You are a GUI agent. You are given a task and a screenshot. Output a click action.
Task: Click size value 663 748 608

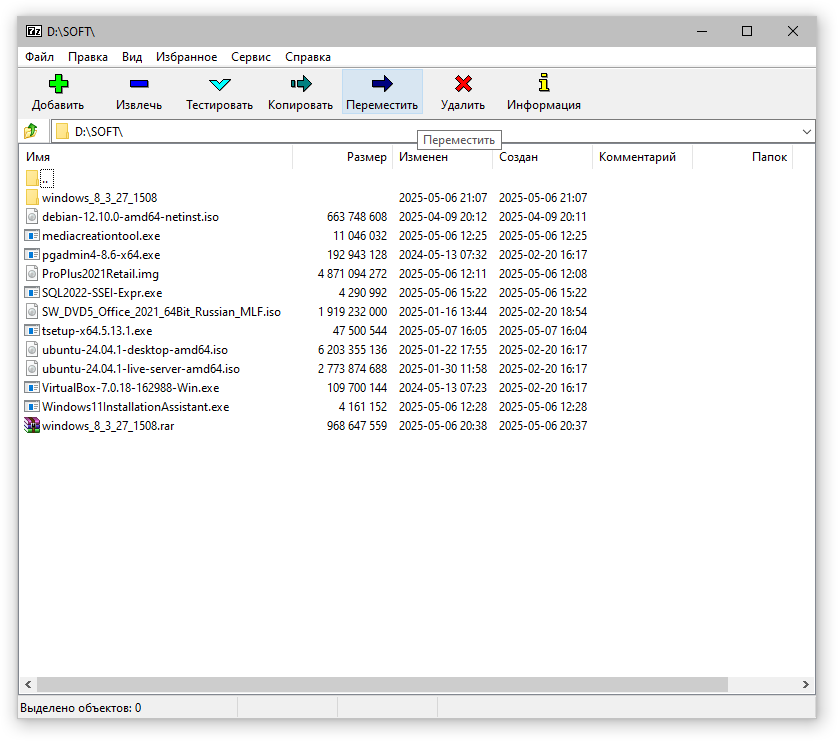[357, 217]
